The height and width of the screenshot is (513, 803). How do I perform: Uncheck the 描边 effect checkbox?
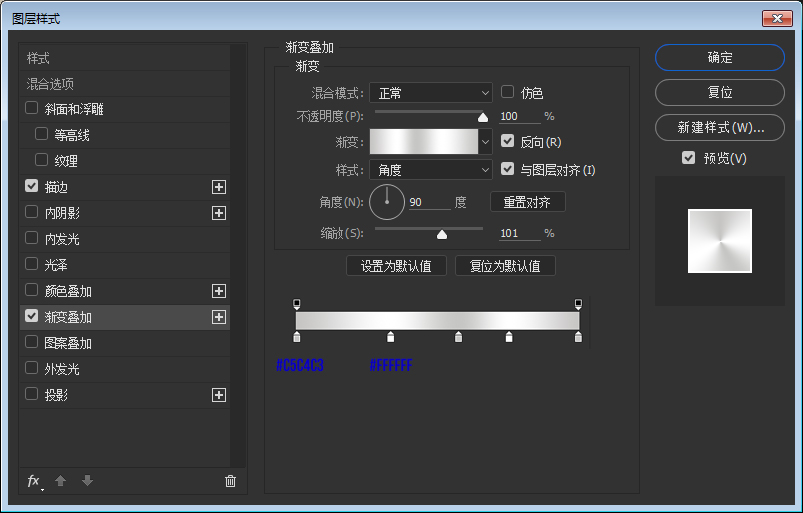(x=32, y=186)
